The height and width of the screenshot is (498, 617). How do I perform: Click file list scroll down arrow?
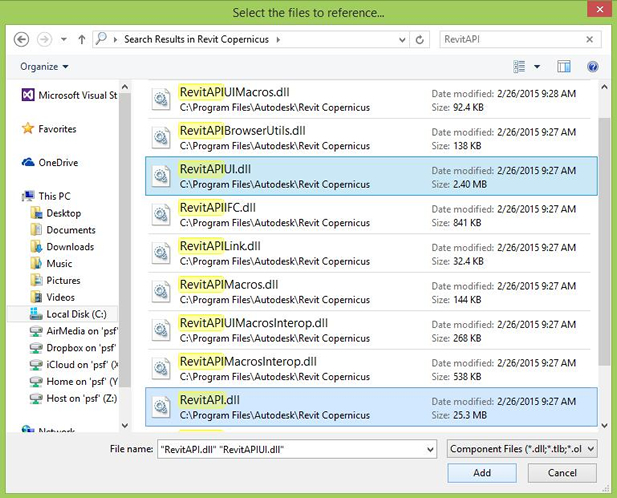tap(604, 424)
